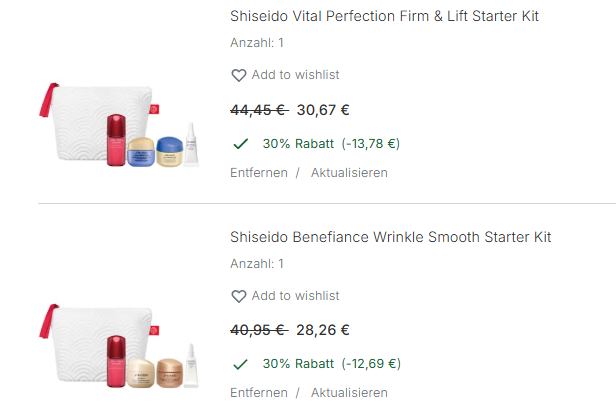Click the crossed-out 44,45 € price
The width and height of the screenshot is (616, 408).
tap(258, 110)
